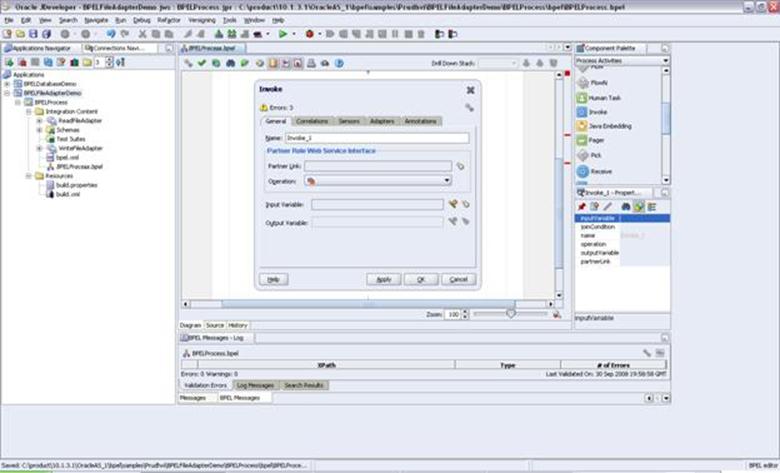Click the red Debug bug icon
The image size is (780, 473).
point(309,34)
